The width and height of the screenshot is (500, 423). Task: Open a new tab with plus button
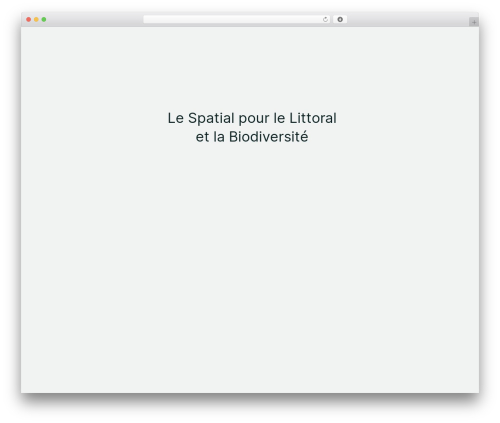(474, 22)
